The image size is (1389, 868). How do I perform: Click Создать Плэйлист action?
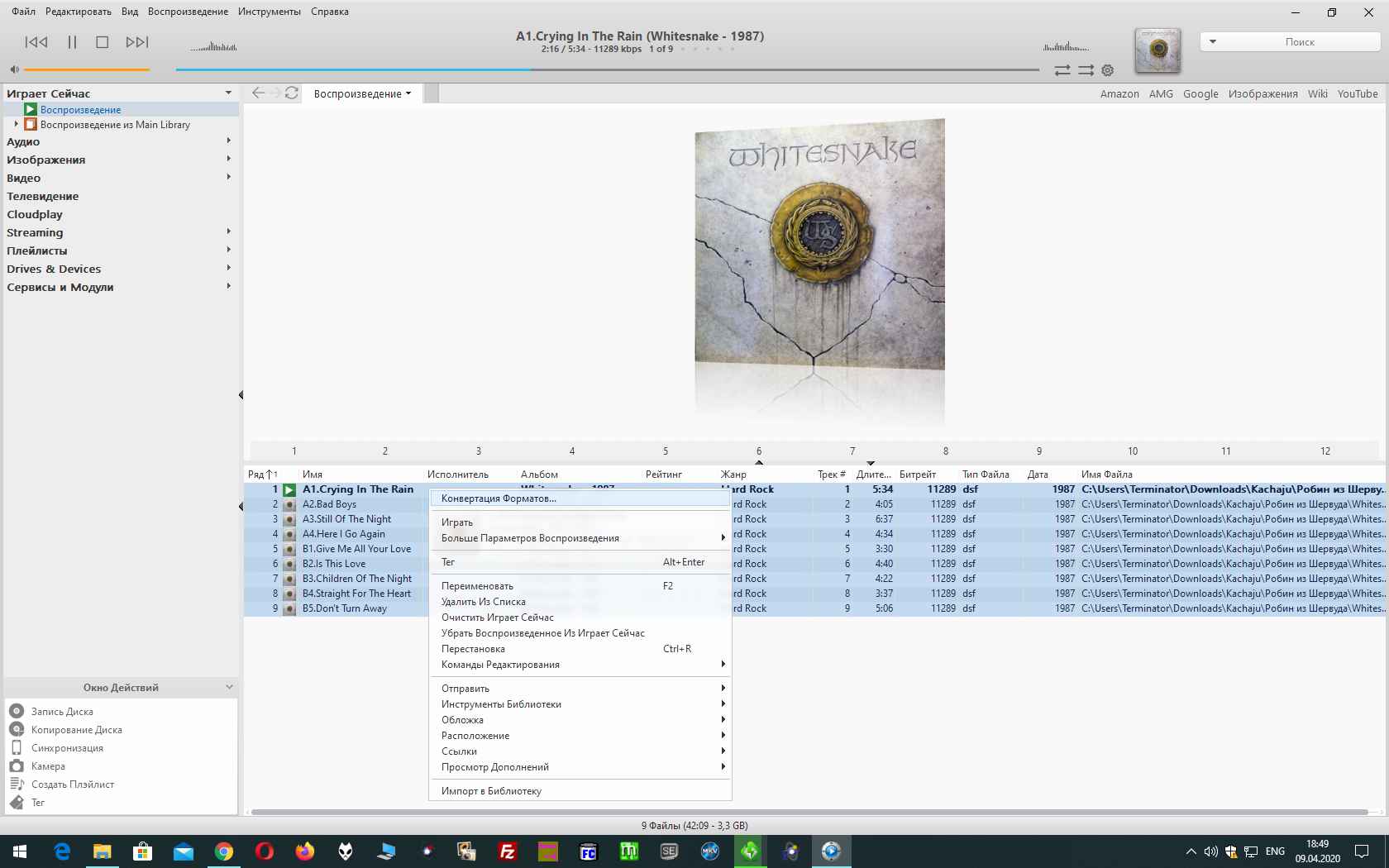tap(73, 784)
